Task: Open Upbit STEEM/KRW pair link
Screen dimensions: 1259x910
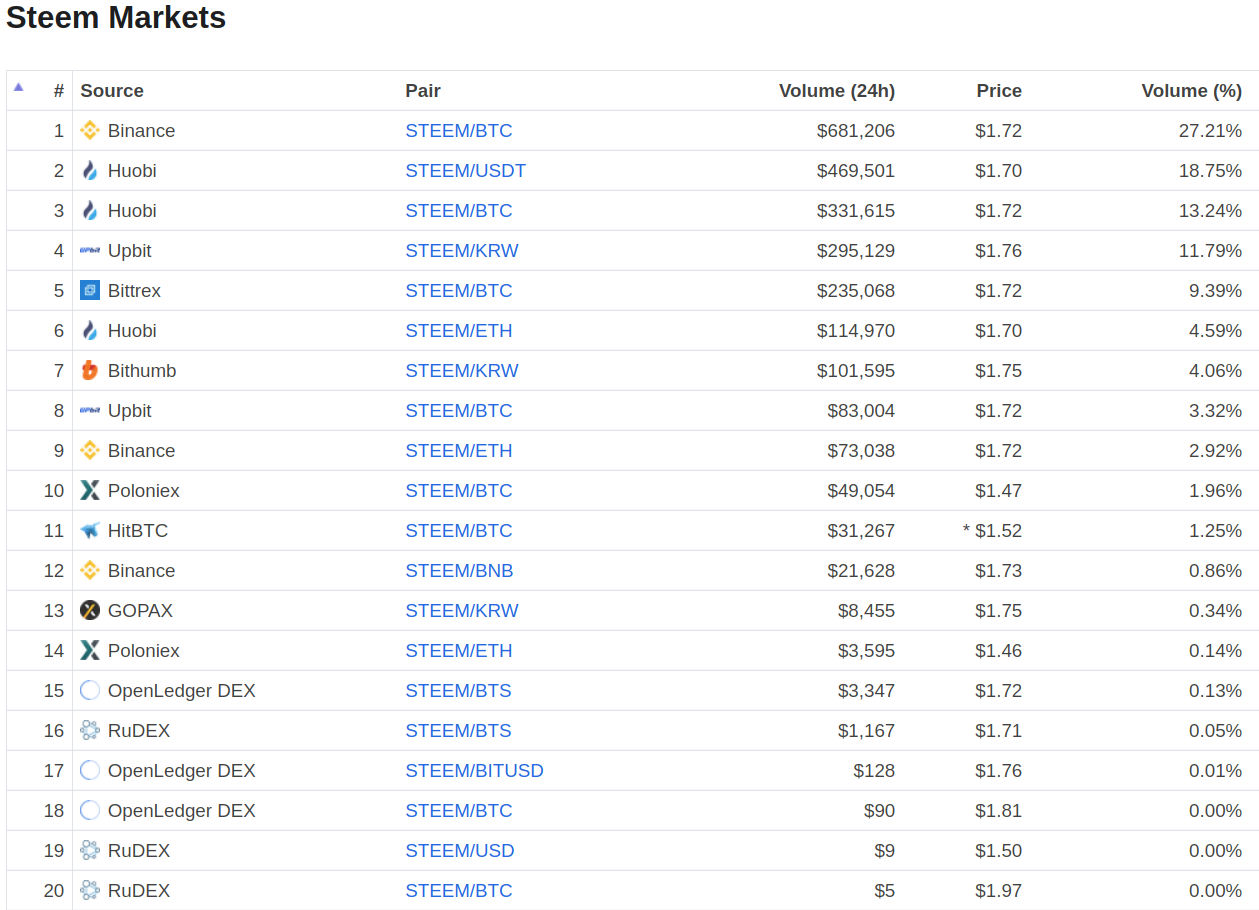Action: (462, 250)
